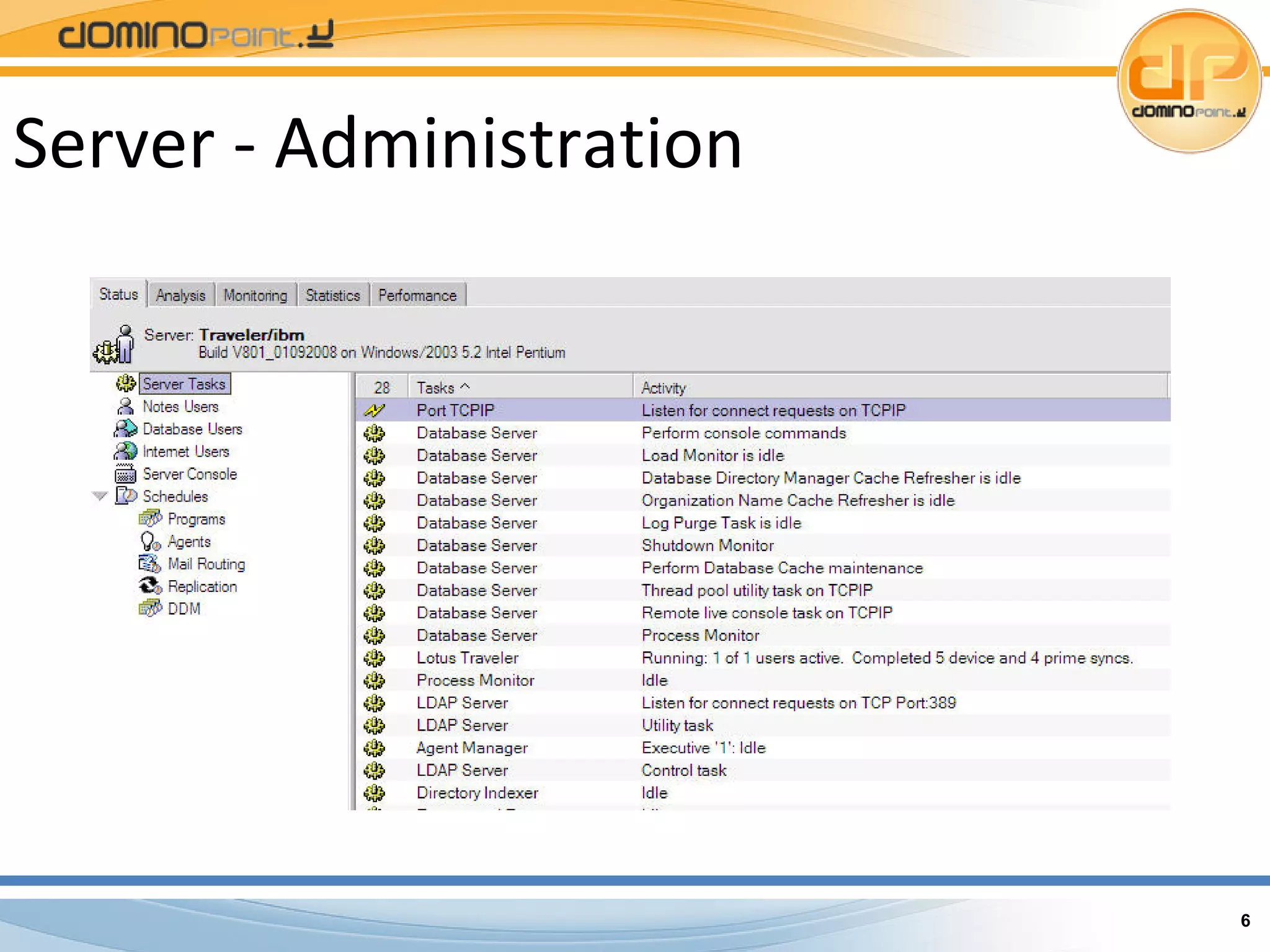This screenshot has height=952, width=1270.
Task: Click the DDM icon
Action: click(x=150, y=608)
